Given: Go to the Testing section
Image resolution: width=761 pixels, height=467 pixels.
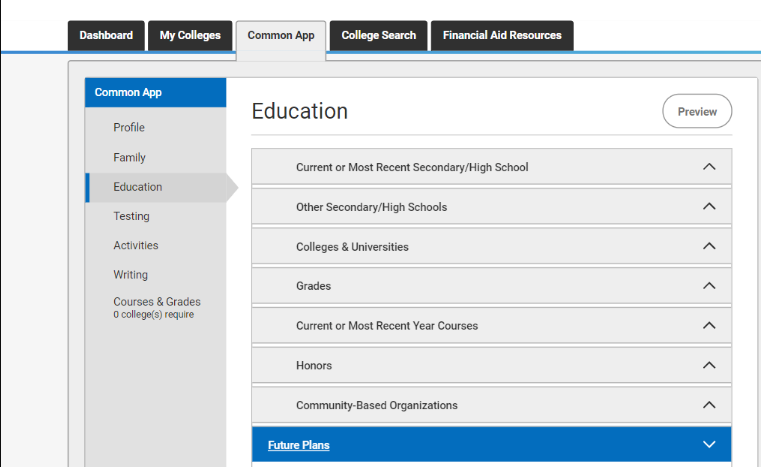Looking at the screenshot, I should (132, 216).
